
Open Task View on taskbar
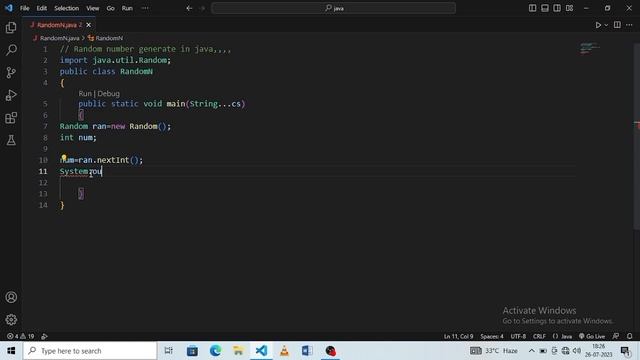point(169,351)
